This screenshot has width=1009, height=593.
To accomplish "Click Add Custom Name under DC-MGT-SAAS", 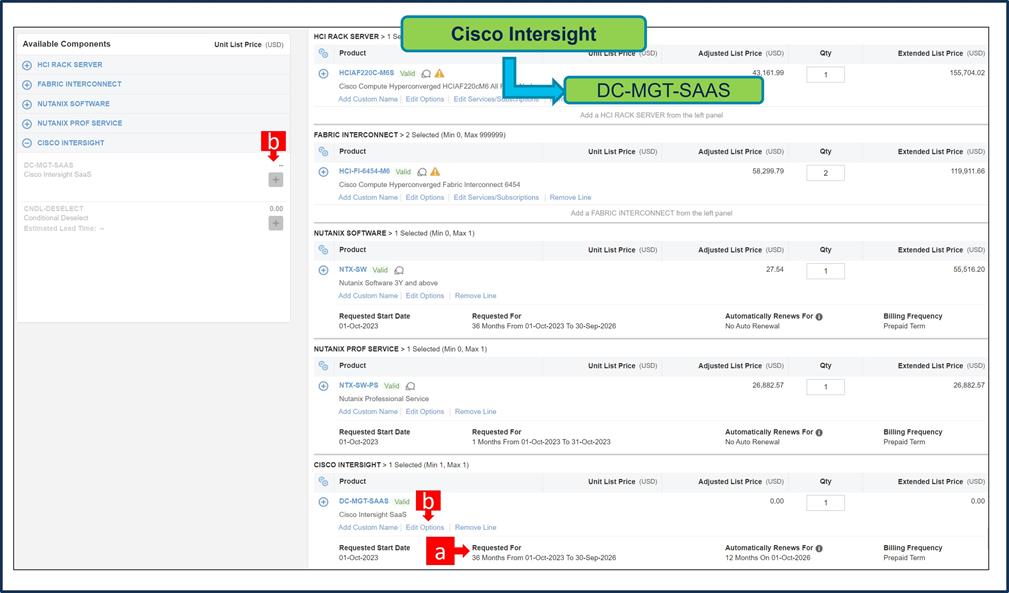I will click(368, 527).
